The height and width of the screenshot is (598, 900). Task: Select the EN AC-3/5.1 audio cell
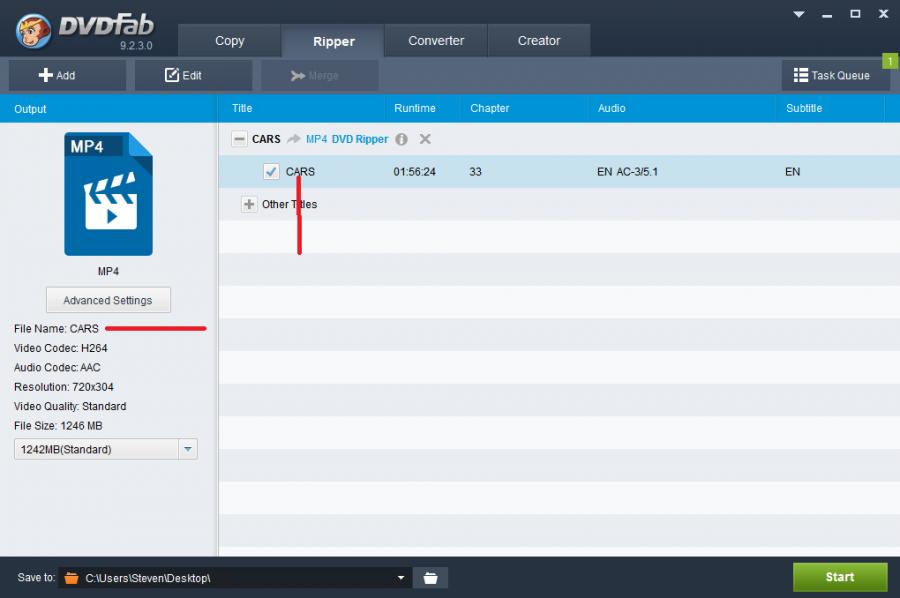627,172
